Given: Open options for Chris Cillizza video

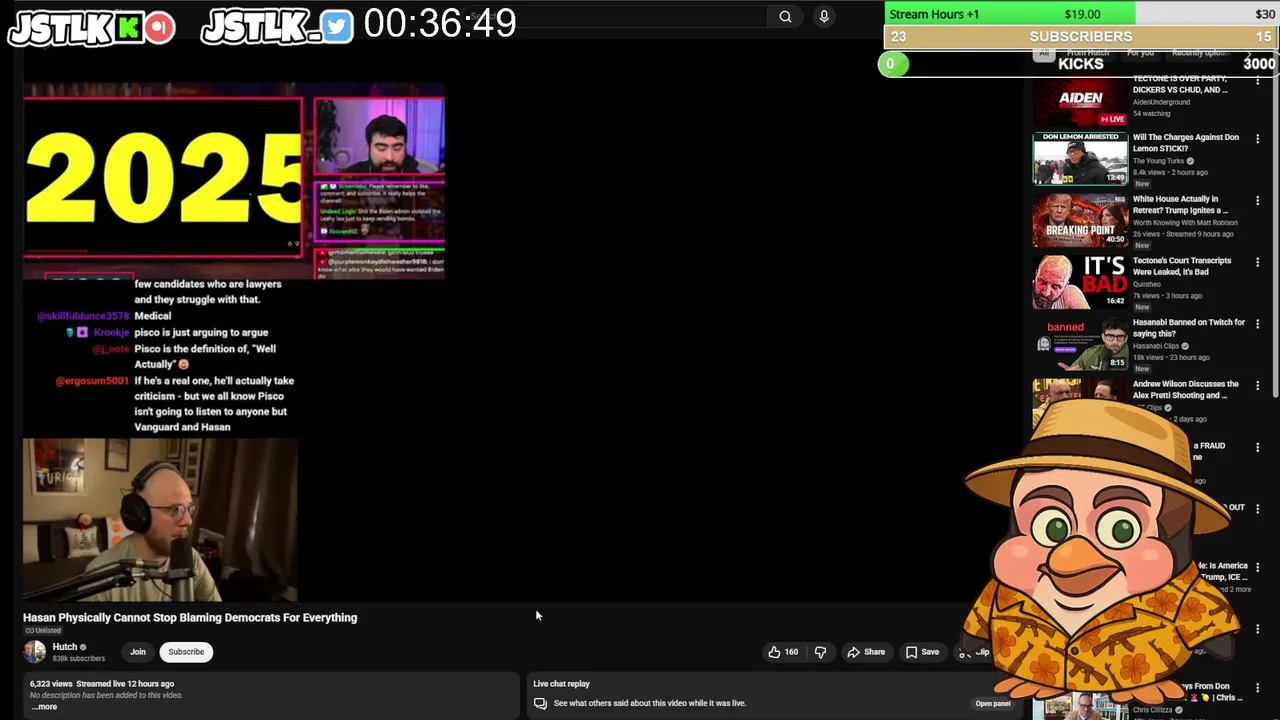Looking at the screenshot, I should click(x=1257, y=689).
